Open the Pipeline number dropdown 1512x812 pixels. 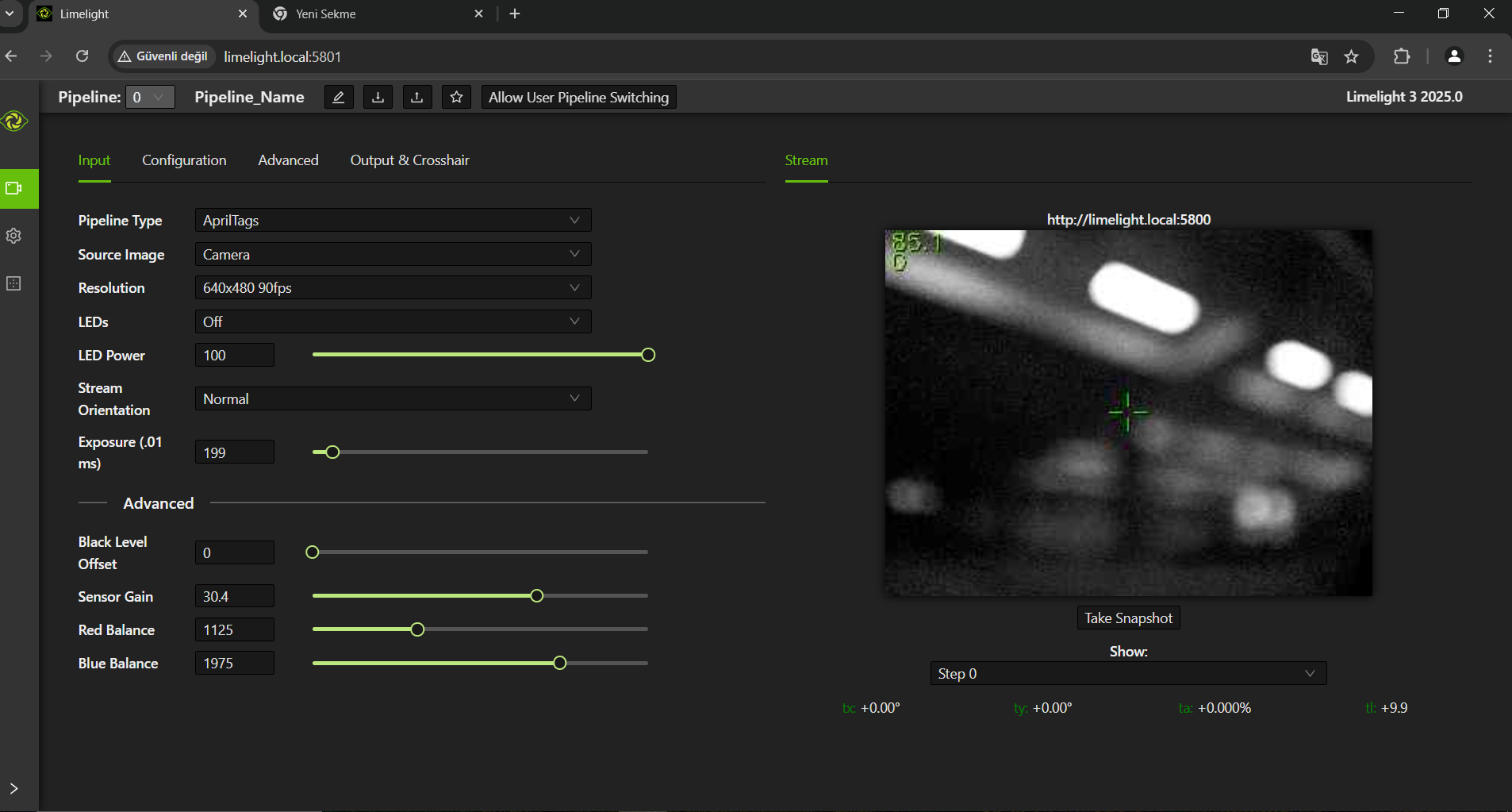150,97
